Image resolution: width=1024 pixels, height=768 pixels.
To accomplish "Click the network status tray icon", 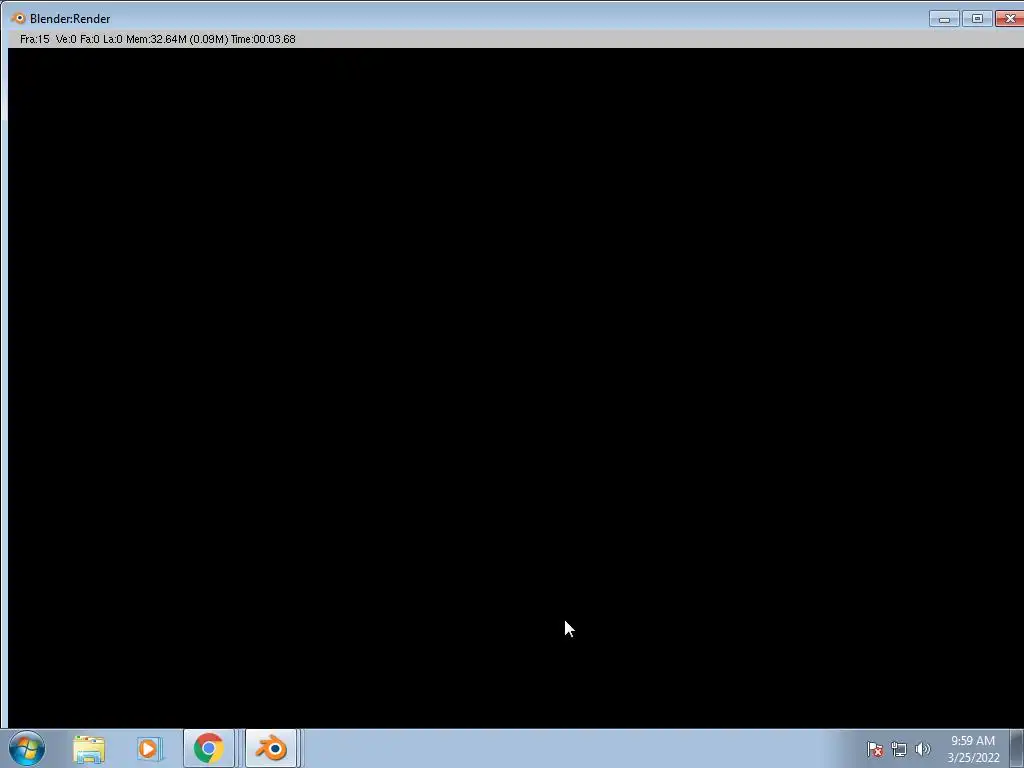I will pos(899,750).
